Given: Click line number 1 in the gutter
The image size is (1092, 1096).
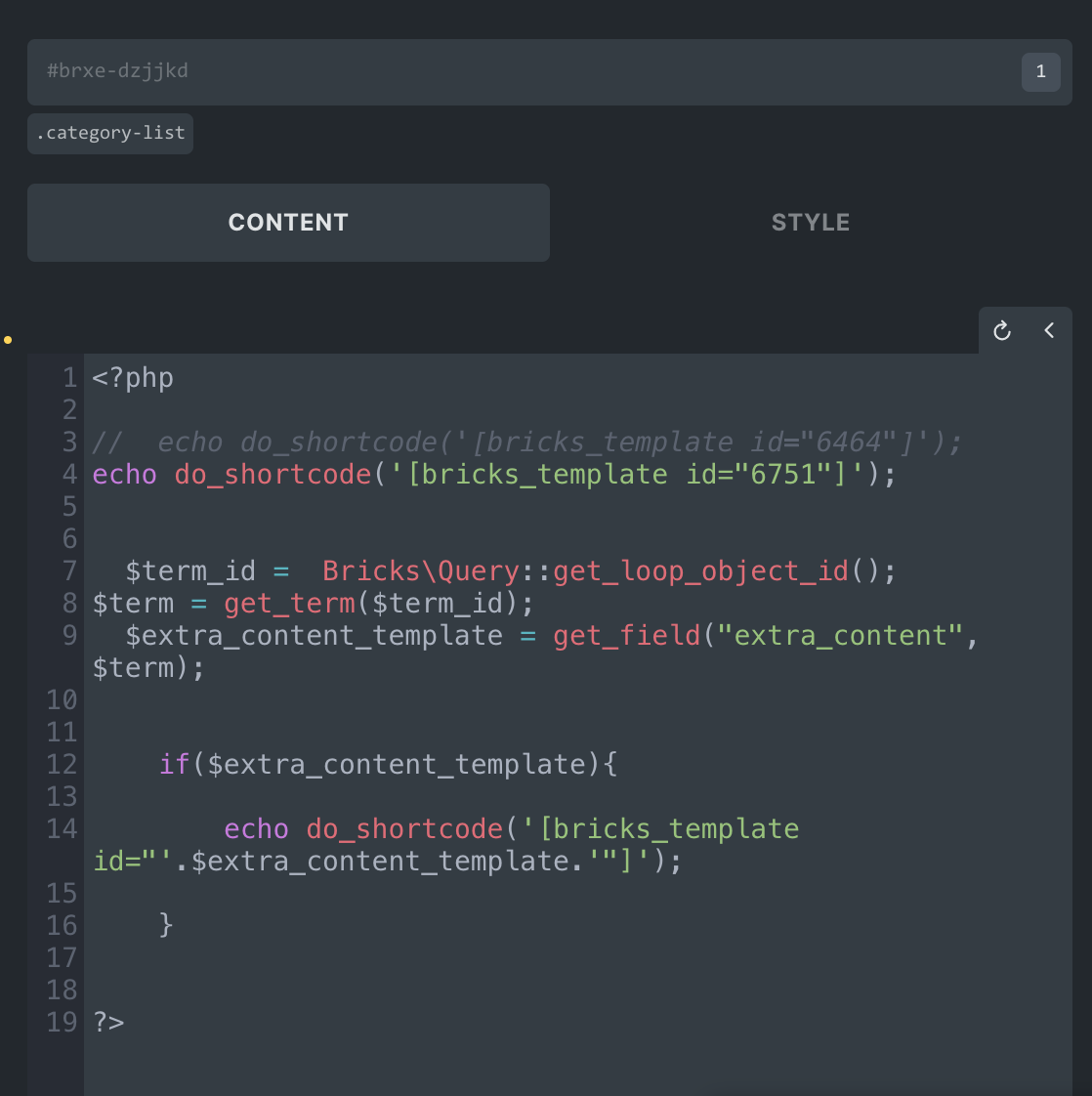Looking at the screenshot, I should [x=68, y=377].
